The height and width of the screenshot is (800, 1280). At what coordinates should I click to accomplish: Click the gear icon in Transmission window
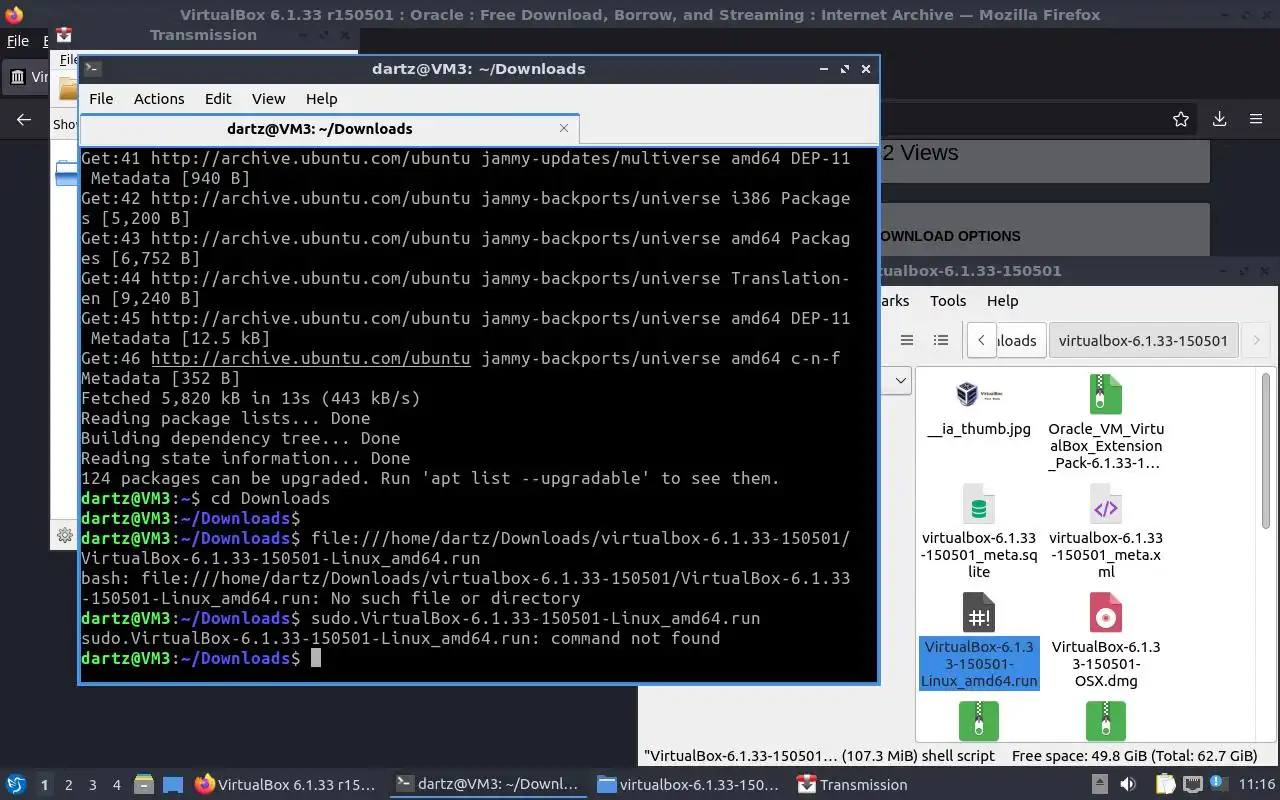pyautogui.click(x=65, y=535)
